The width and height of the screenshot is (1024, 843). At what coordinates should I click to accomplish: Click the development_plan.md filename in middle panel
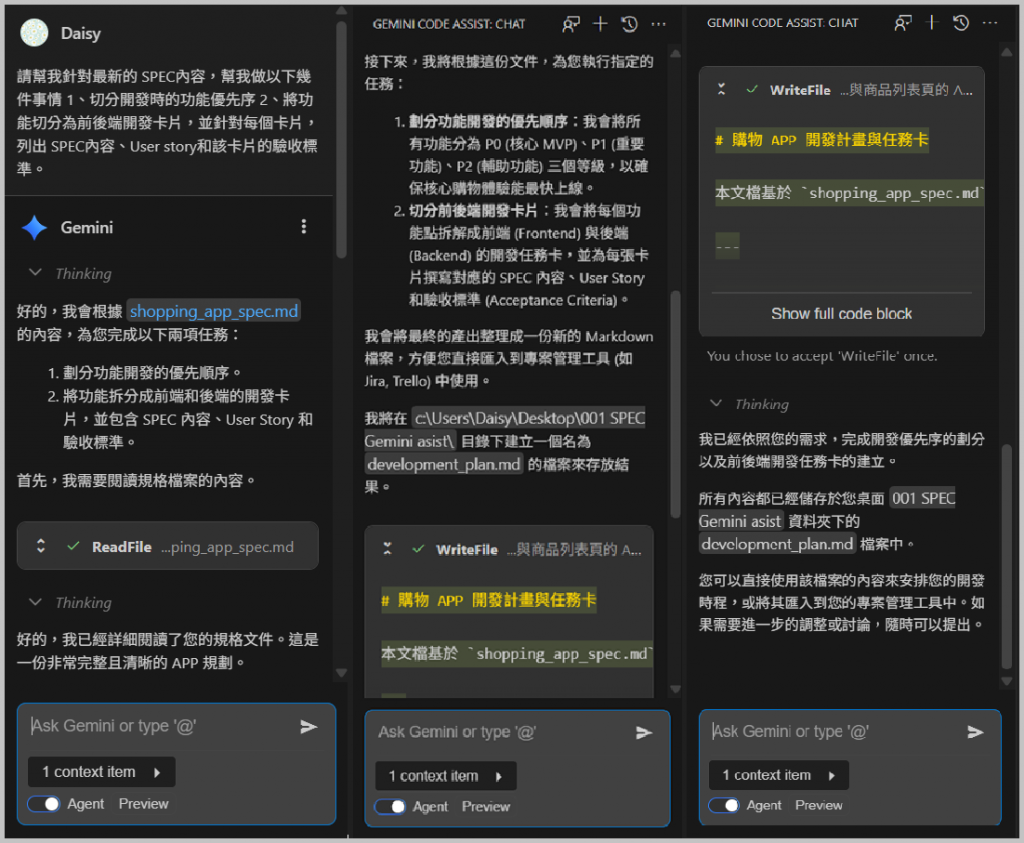pos(443,464)
